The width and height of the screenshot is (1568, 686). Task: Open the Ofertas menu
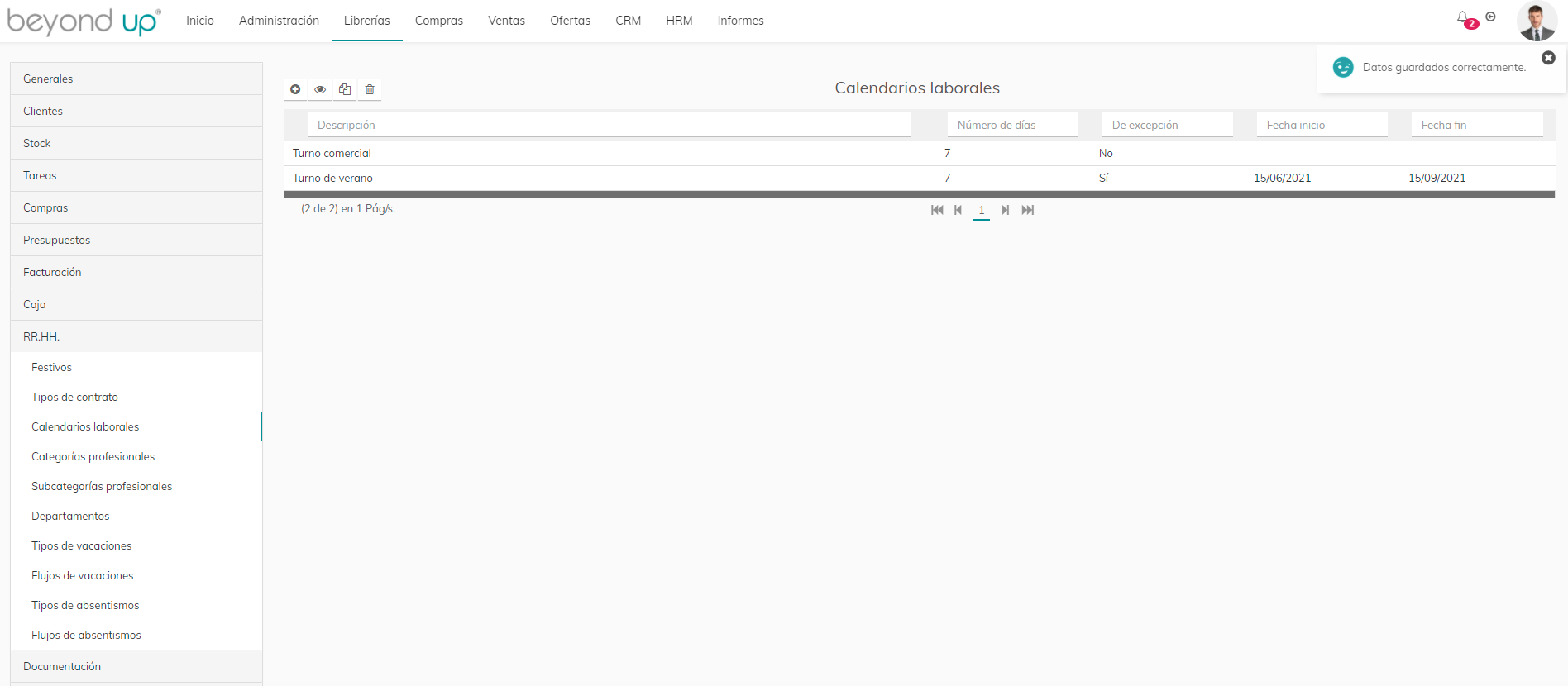tap(571, 21)
